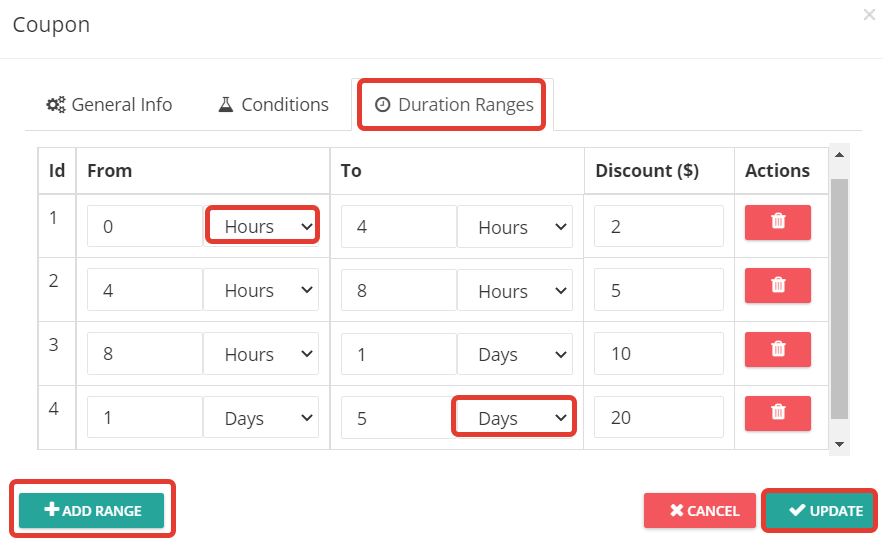Expand row 2 From unit Hours dropdown
883x543 pixels.
(x=261, y=290)
